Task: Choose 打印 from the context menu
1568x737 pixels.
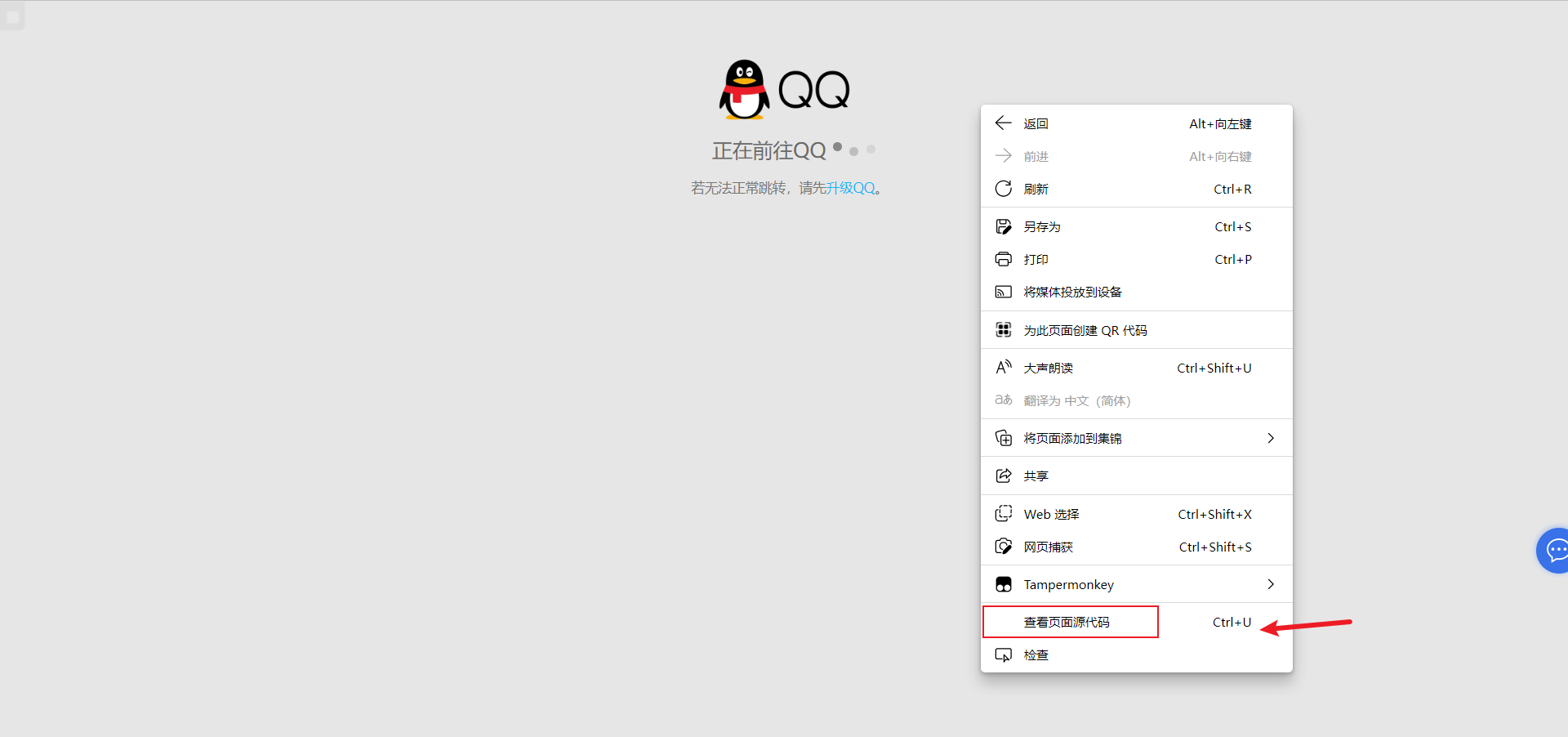Action: click(x=1136, y=259)
